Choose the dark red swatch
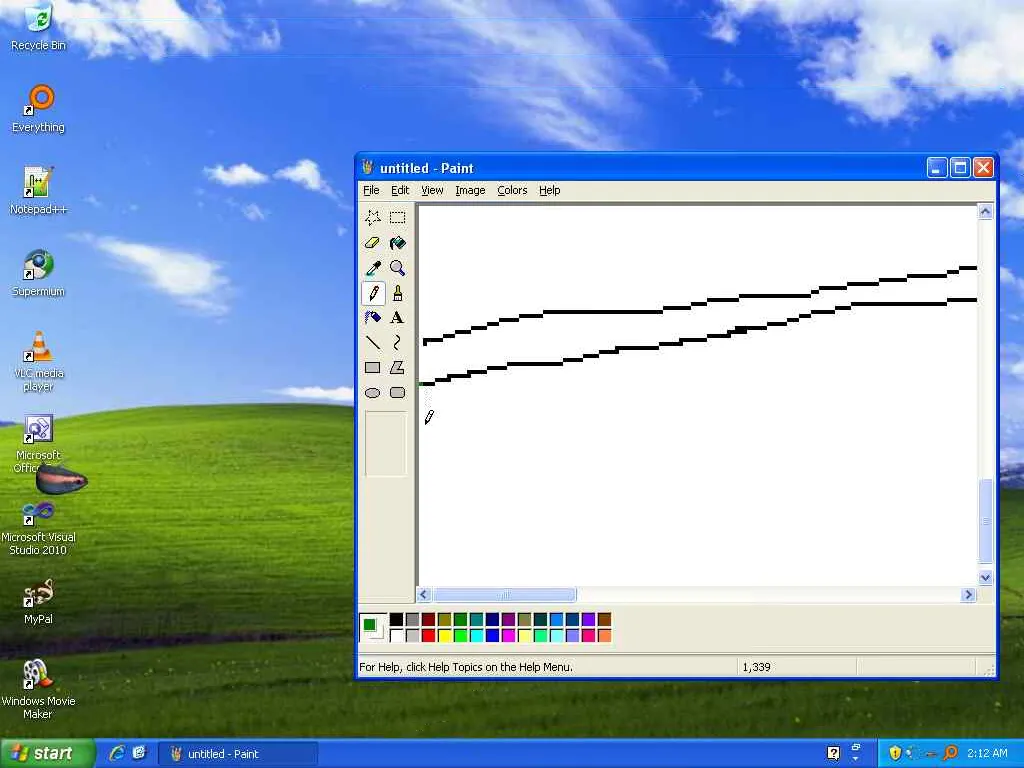The height and width of the screenshot is (768, 1024). [x=428, y=620]
